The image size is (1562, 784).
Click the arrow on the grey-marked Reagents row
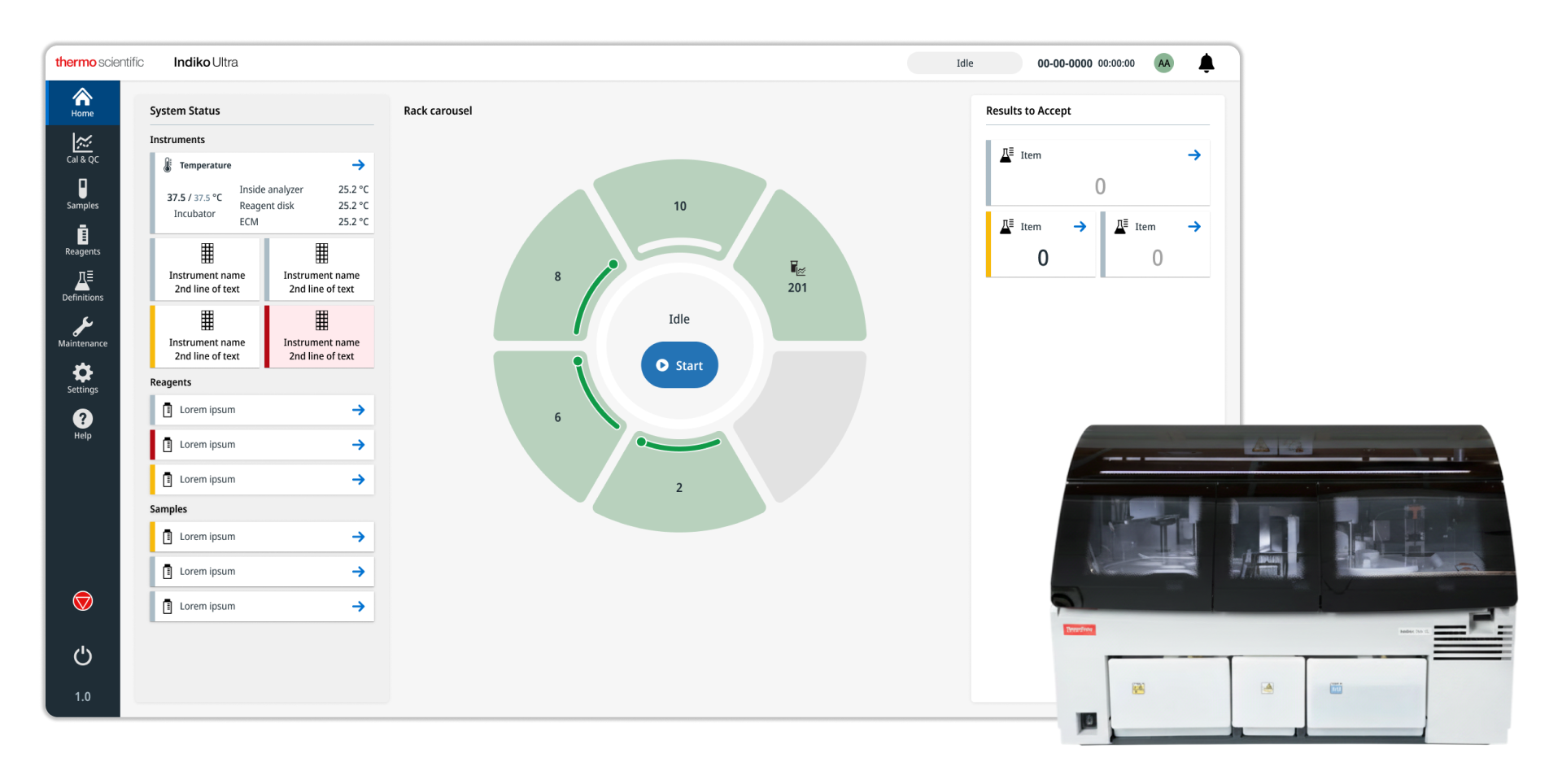coord(358,410)
